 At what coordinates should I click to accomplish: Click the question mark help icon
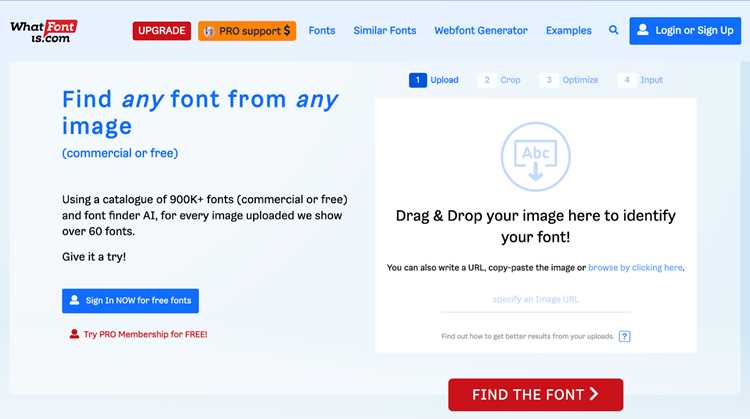[624, 336]
